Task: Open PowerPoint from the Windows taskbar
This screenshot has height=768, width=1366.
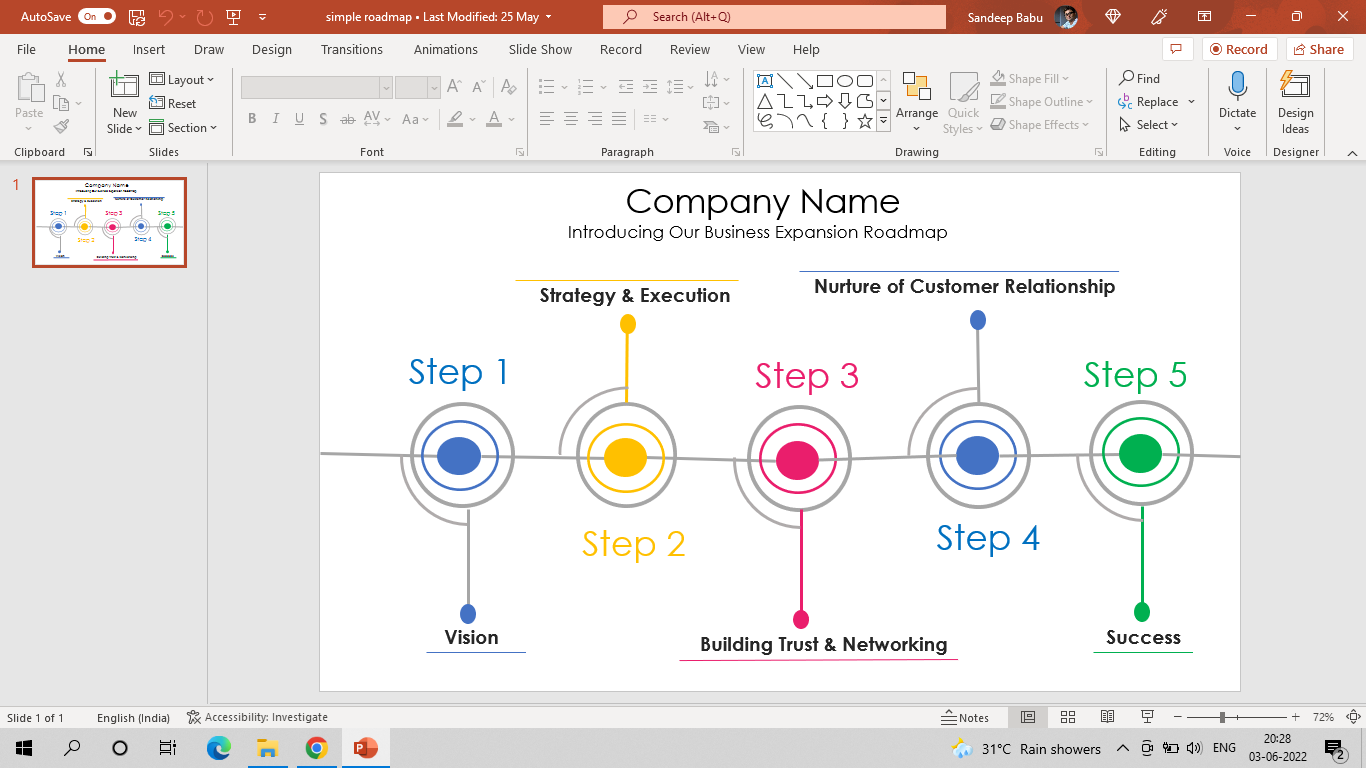Action: 365,748
